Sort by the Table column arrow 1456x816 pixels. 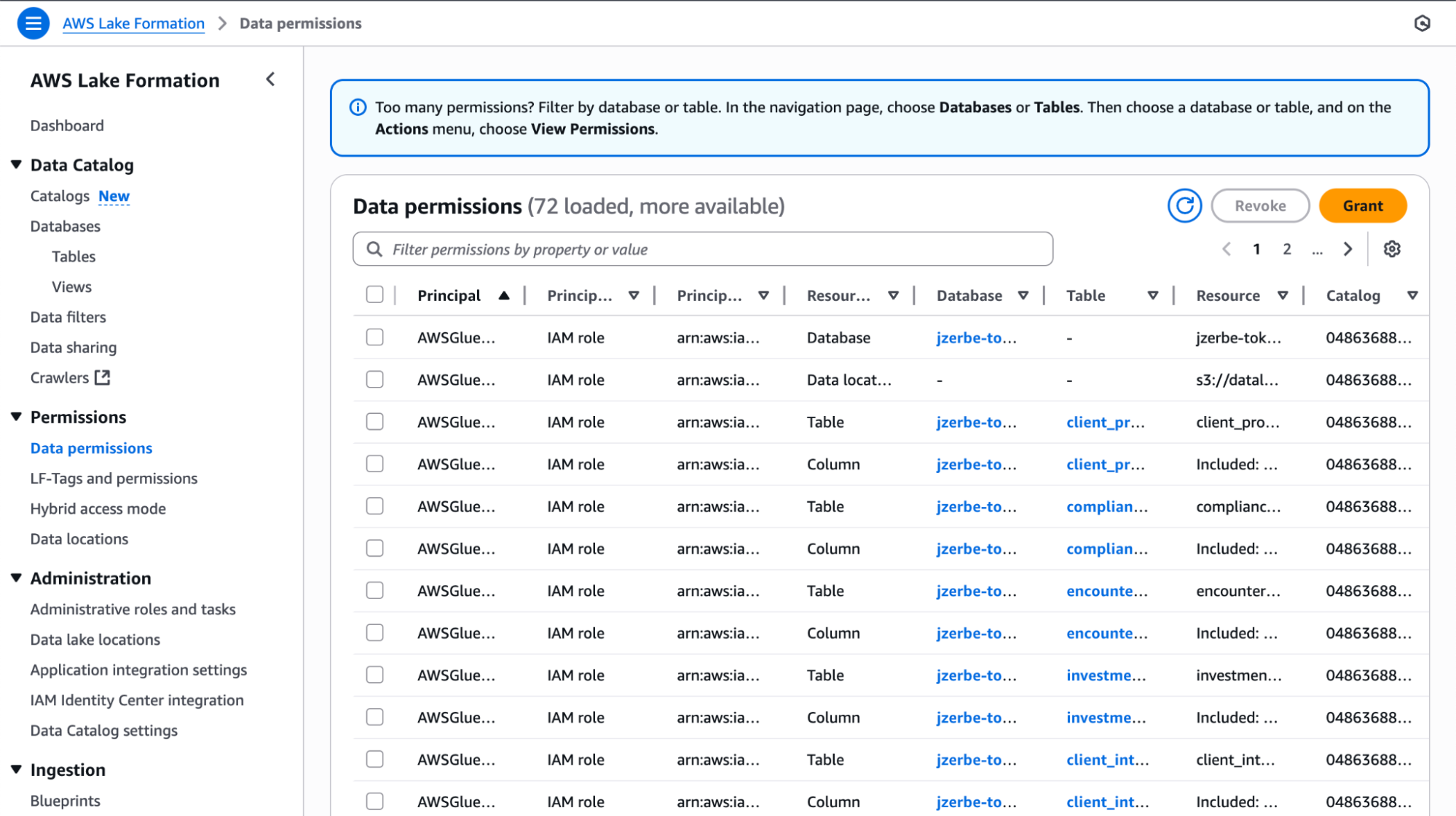pos(1153,296)
